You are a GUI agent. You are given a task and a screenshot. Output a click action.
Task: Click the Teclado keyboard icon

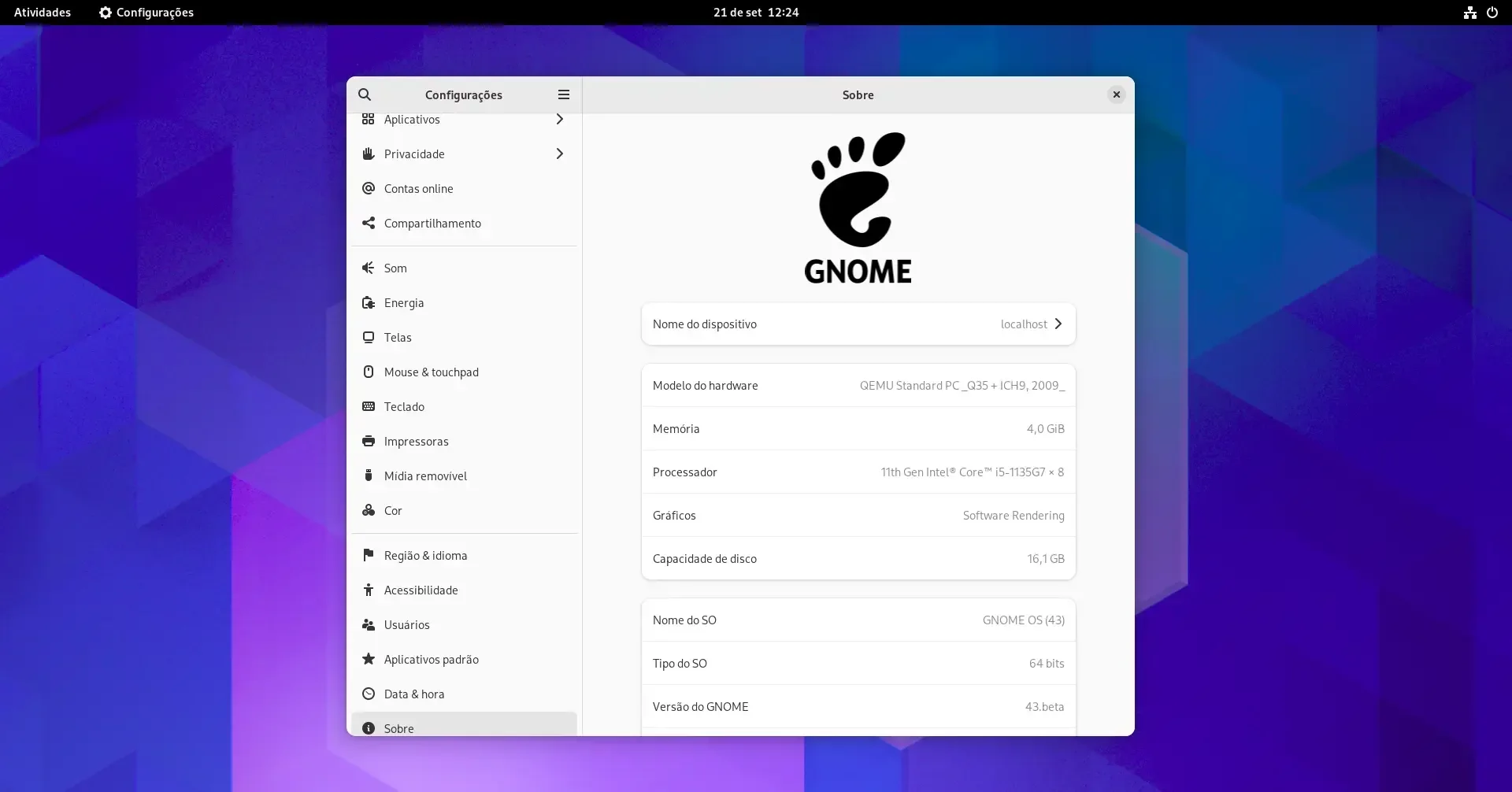point(368,406)
